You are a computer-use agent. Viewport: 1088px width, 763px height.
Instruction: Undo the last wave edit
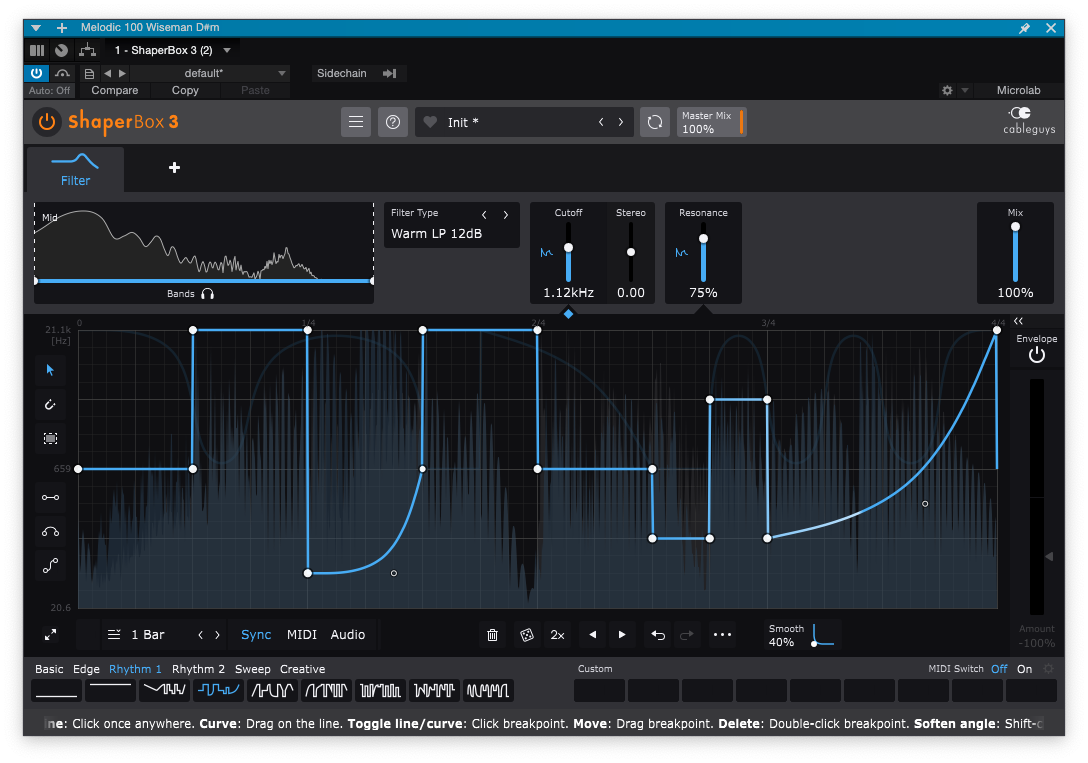tap(658, 635)
